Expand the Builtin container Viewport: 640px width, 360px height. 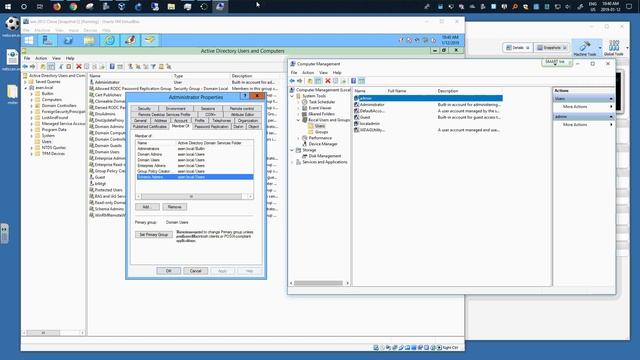pos(31,94)
